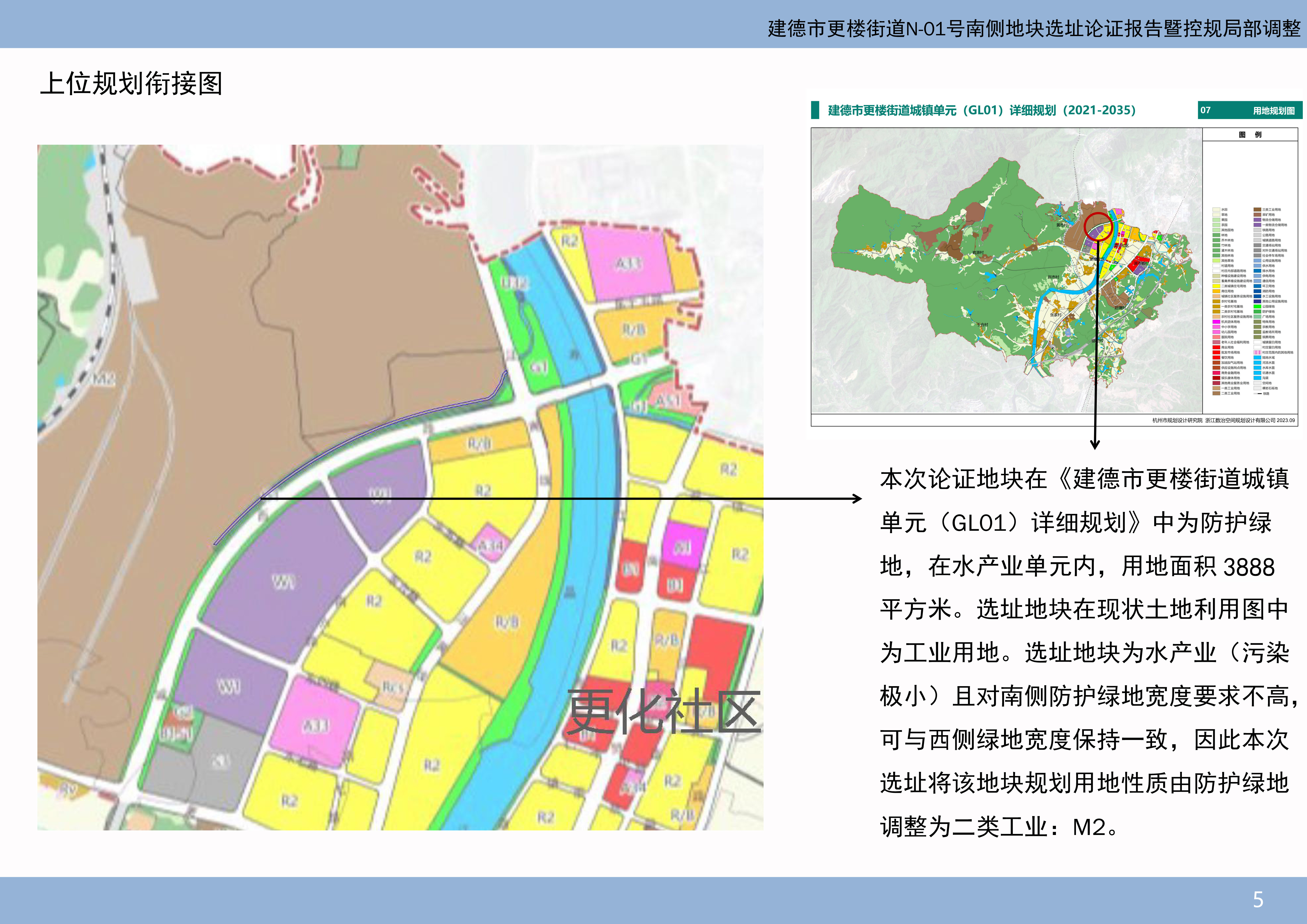This screenshot has width=1307, height=924.
Task: Click the document title in the top banner
Action: point(1034,28)
